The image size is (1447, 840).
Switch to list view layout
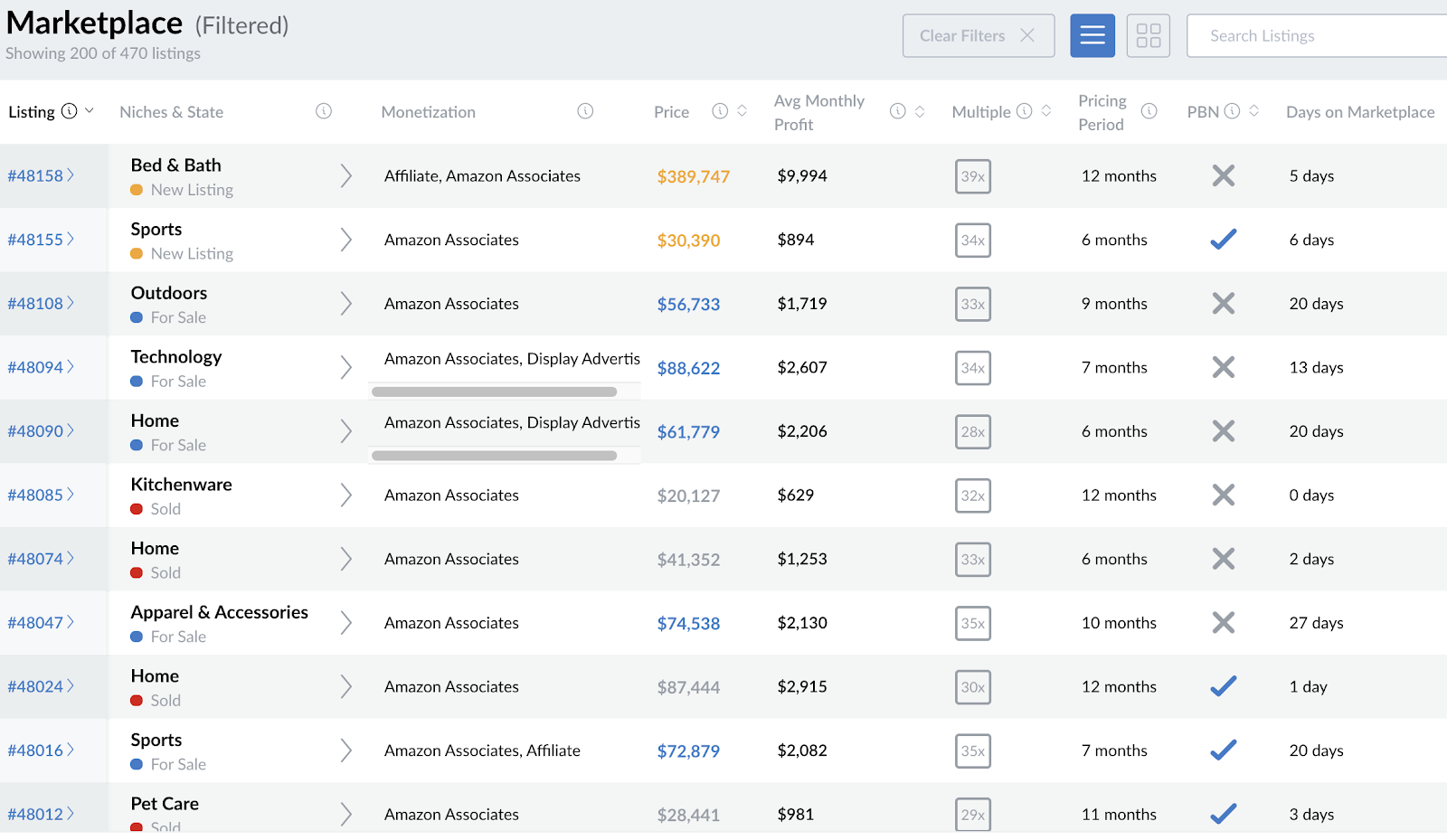pos(1092,36)
